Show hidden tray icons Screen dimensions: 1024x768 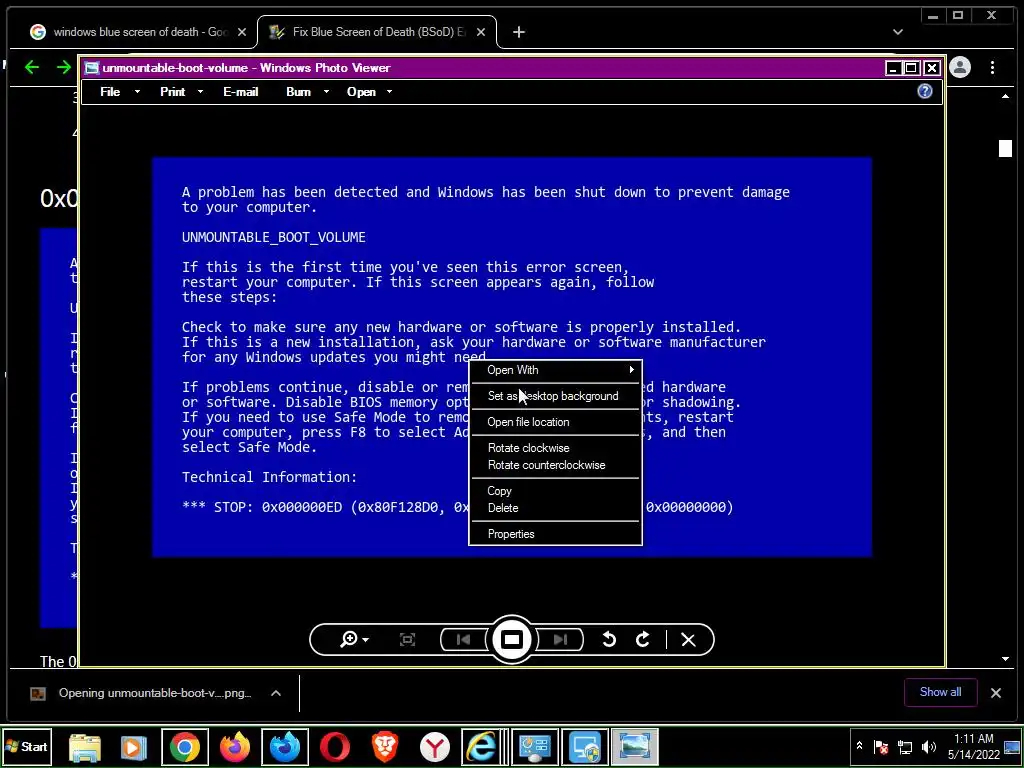(859, 746)
